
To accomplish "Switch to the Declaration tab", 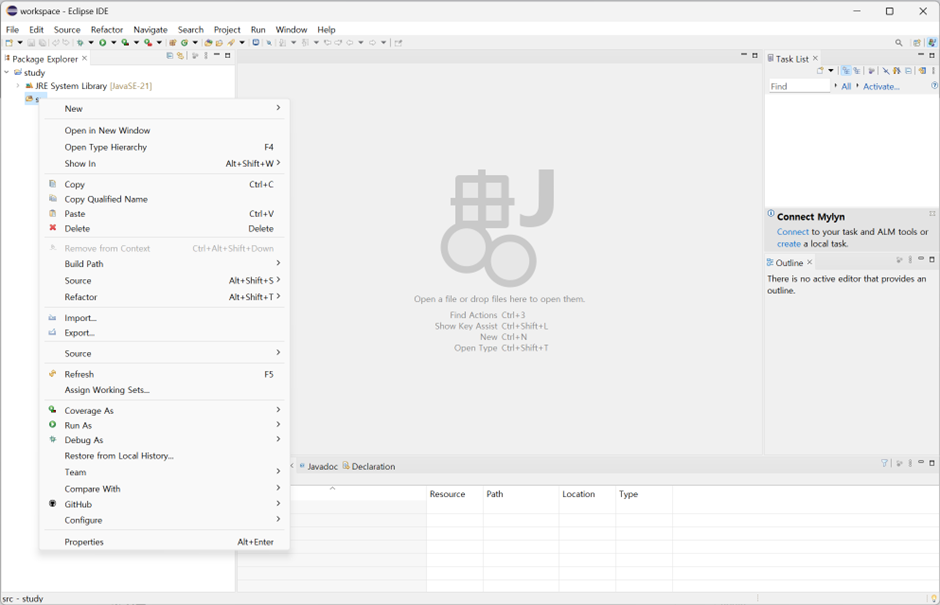I will (369, 466).
